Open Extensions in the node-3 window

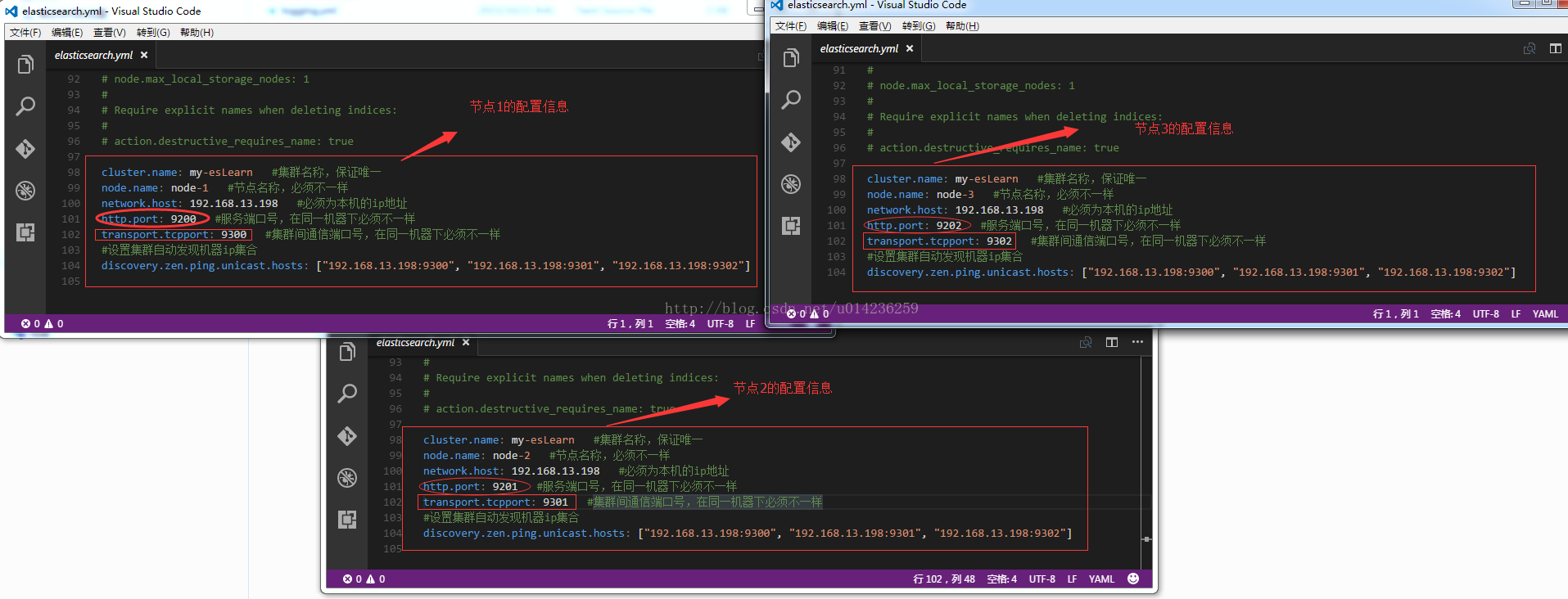point(791,226)
